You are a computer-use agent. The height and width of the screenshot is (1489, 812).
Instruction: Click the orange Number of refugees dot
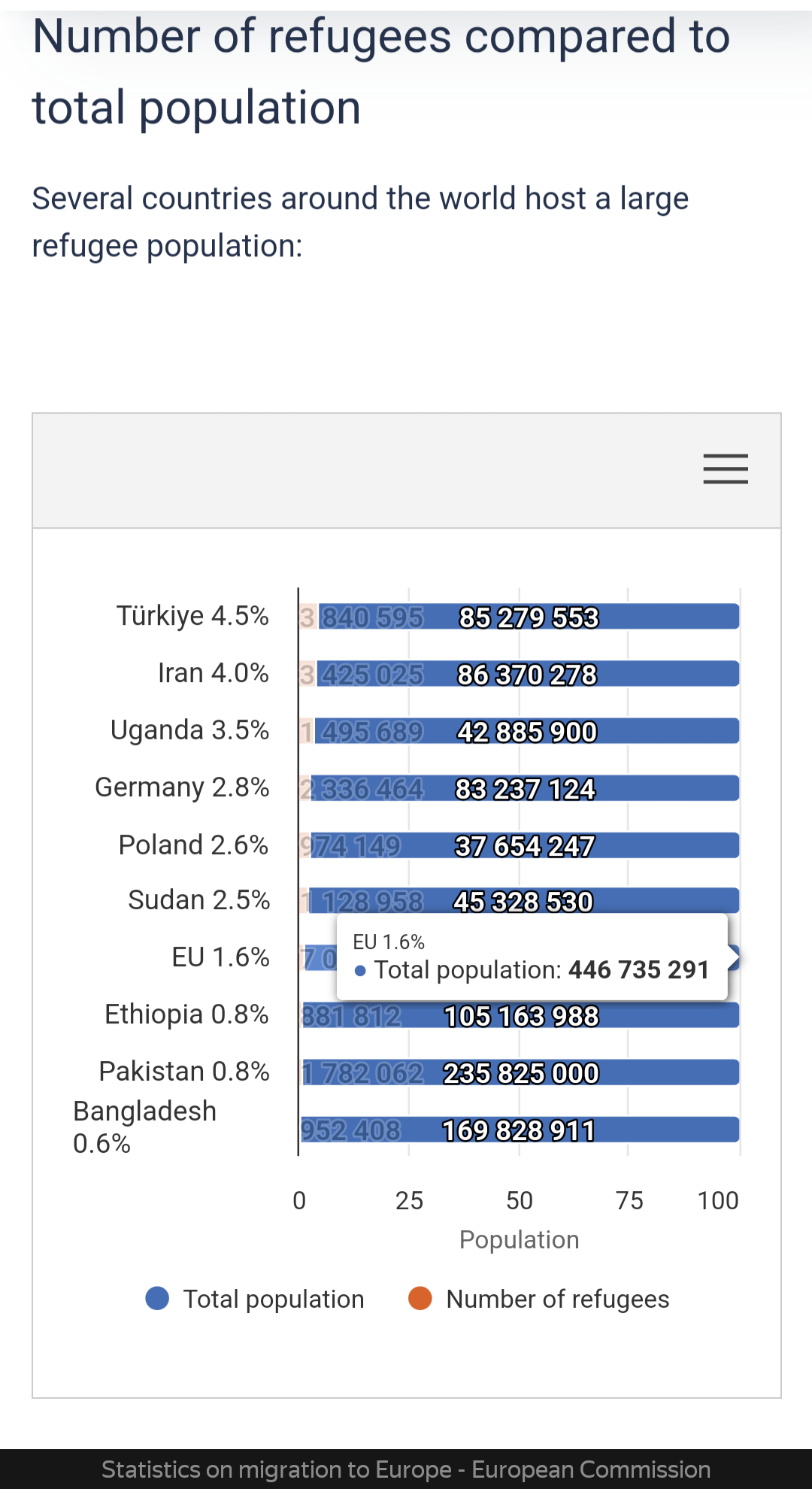420,1298
